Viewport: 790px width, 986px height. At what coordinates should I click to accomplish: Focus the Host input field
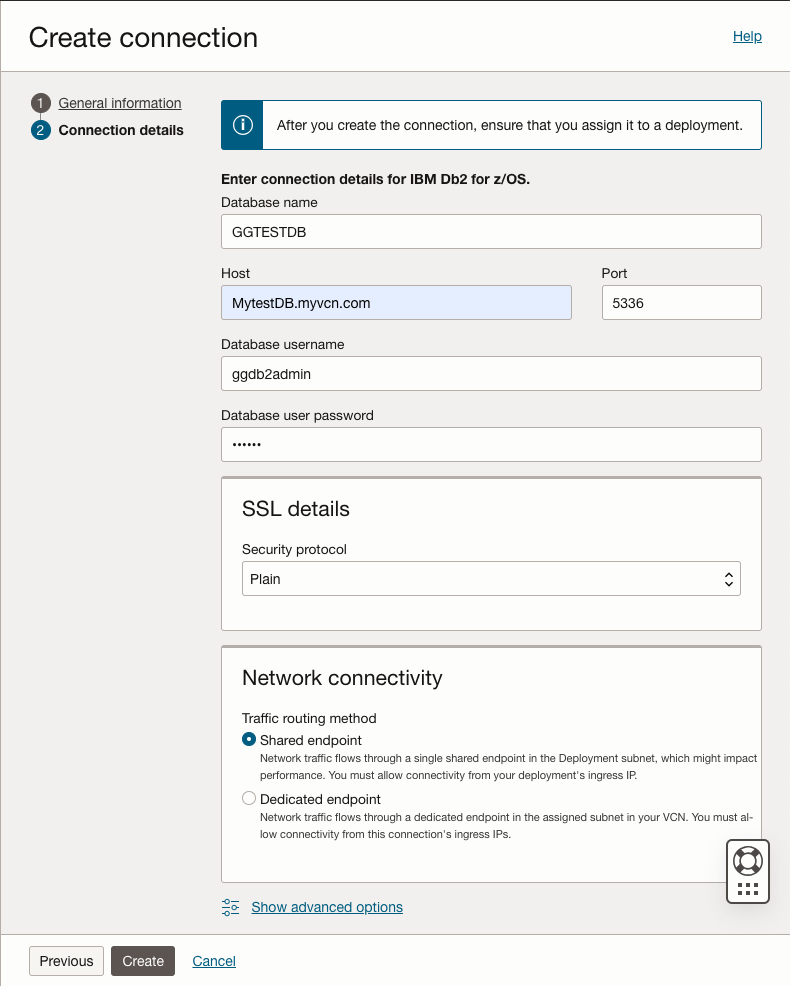tap(396, 302)
